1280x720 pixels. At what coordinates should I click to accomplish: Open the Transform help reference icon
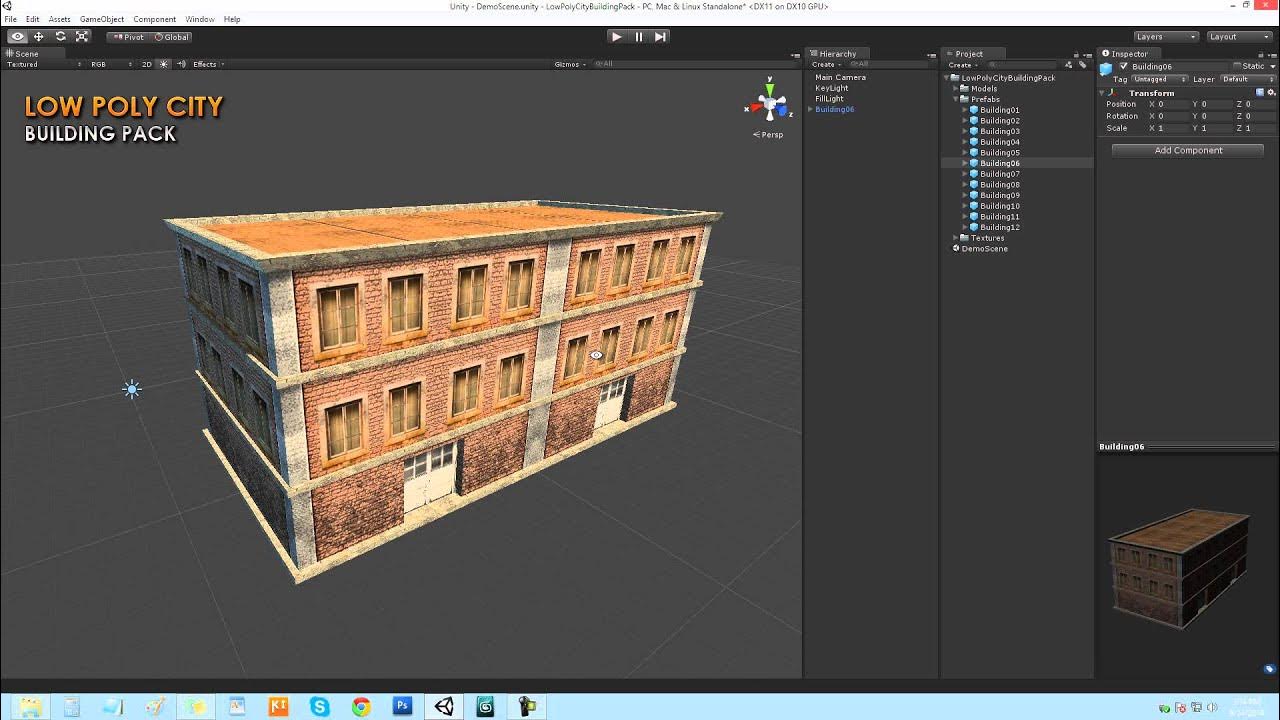pyautogui.click(x=1259, y=92)
